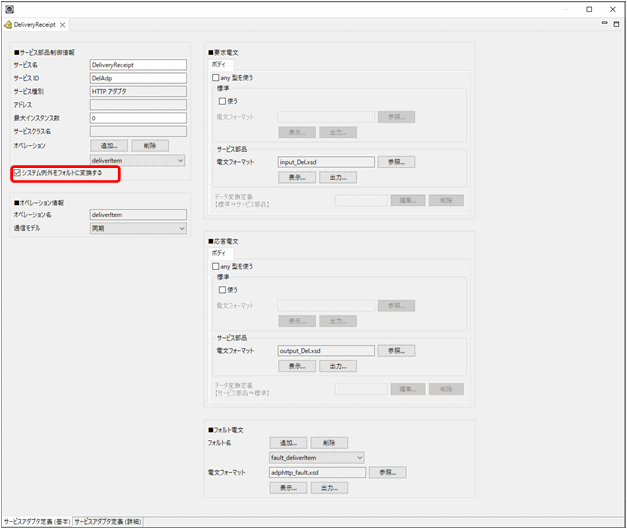Click 削除 button beside フォルト名

(x=328, y=443)
